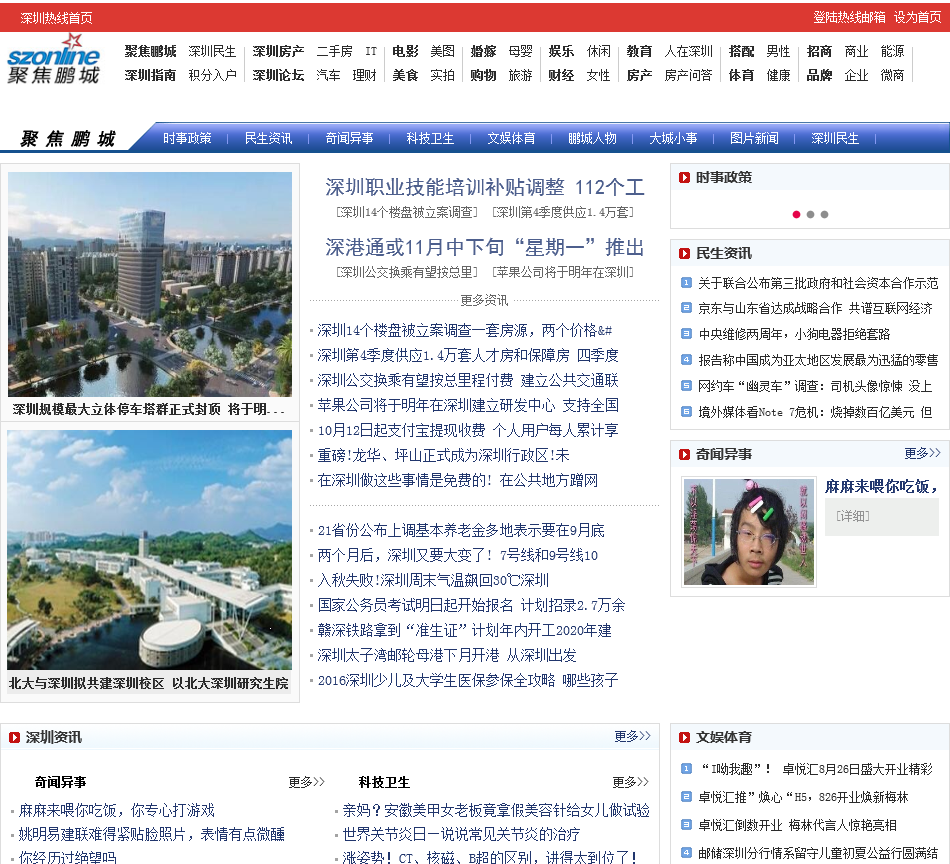950x864 pixels.
Task: Click the szonline logo
Action: (x=53, y=59)
